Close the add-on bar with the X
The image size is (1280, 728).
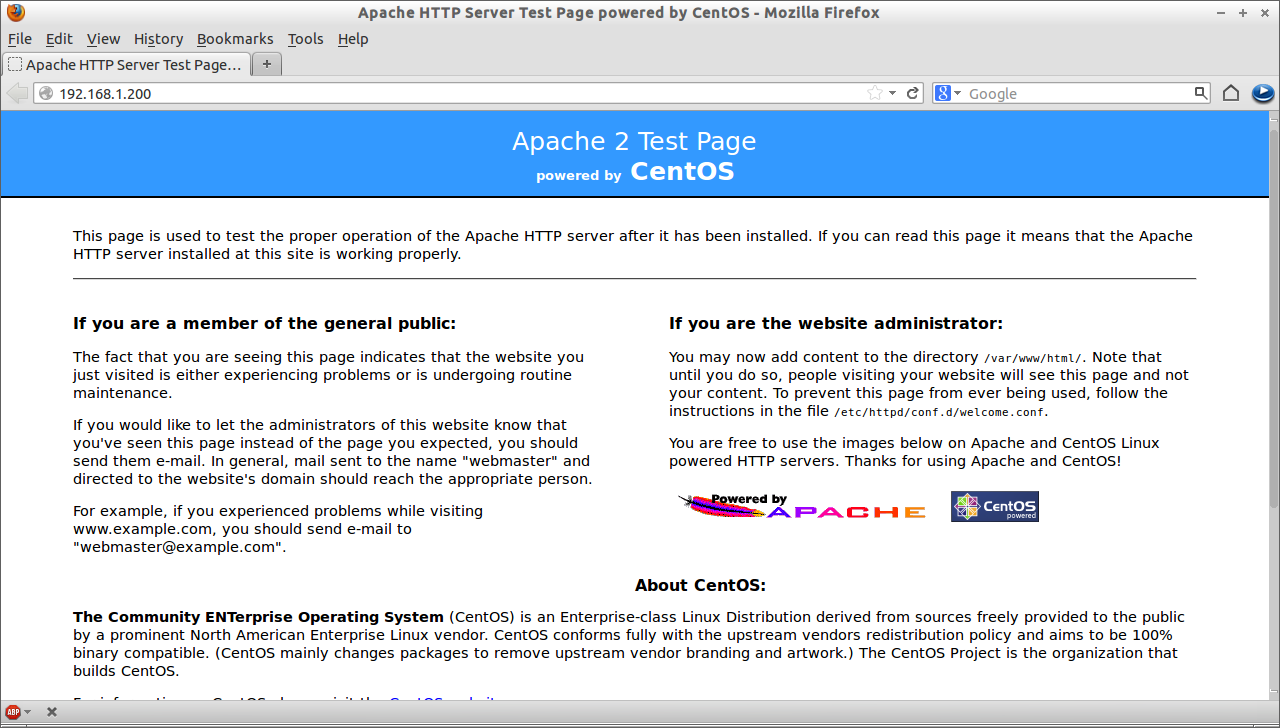pyautogui.click(x=52, y=712)
